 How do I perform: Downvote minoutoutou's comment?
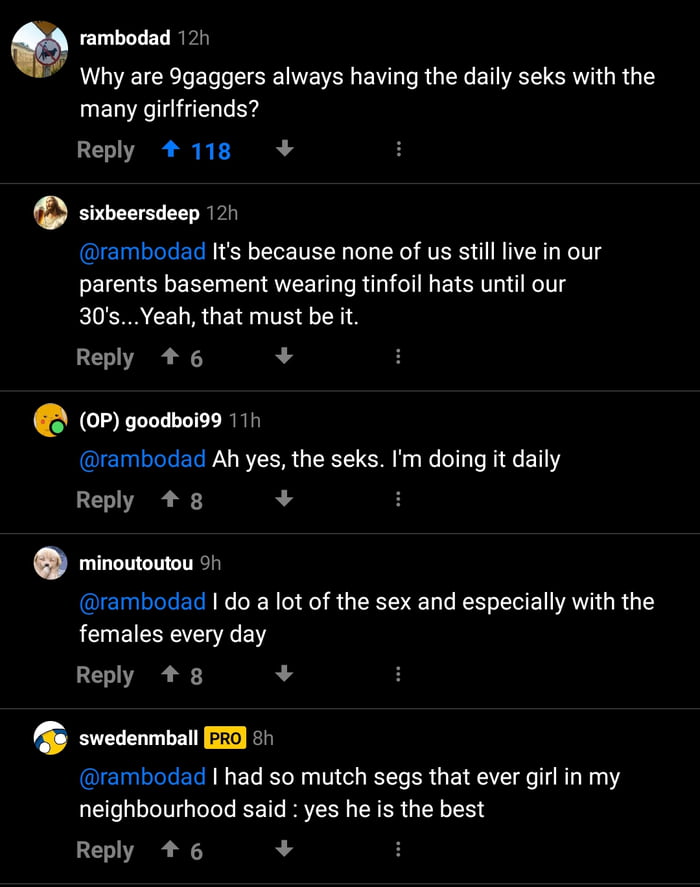point(283,674)
